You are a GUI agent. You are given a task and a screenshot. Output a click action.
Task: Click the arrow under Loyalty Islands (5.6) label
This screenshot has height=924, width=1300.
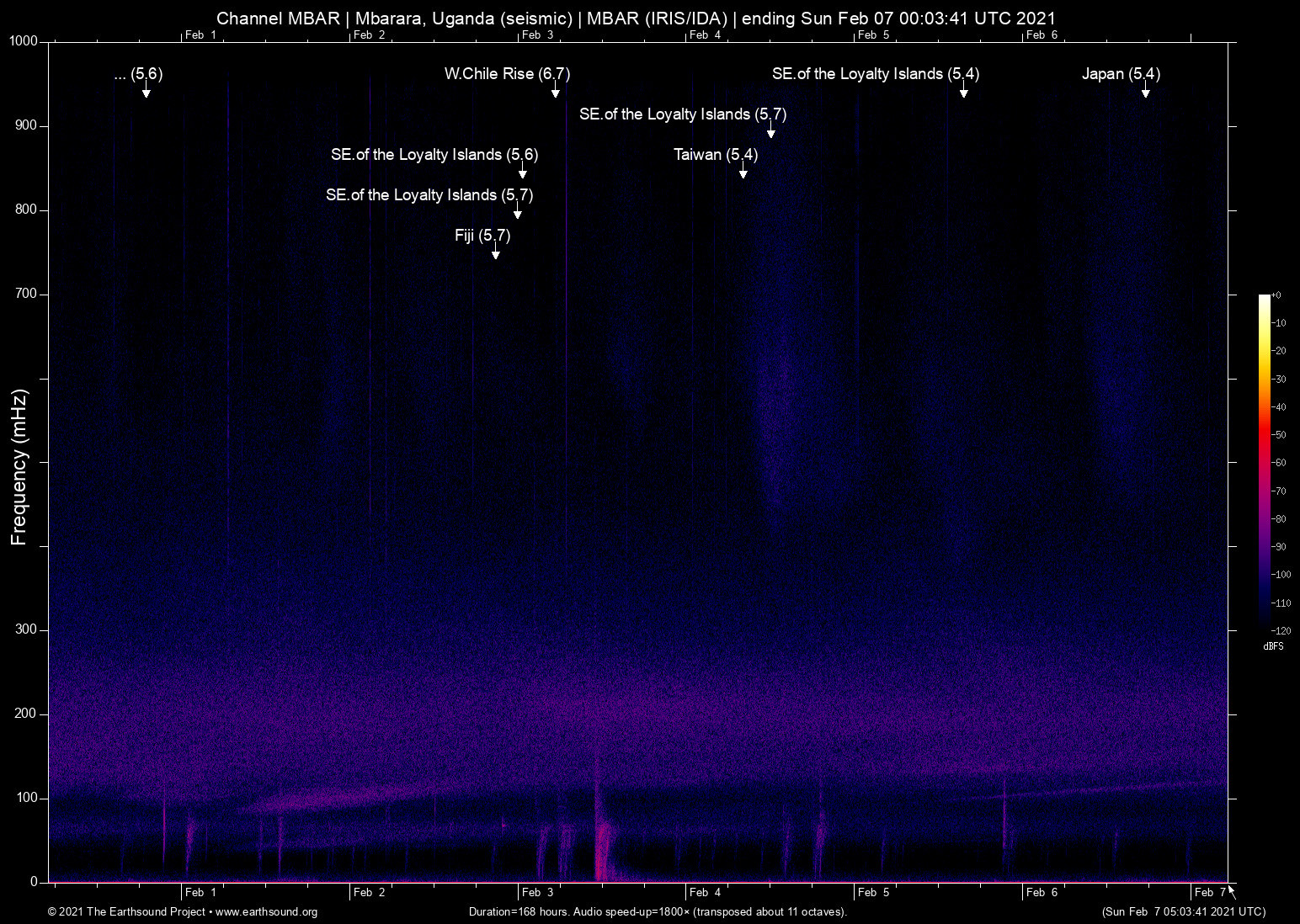[522, 173]
